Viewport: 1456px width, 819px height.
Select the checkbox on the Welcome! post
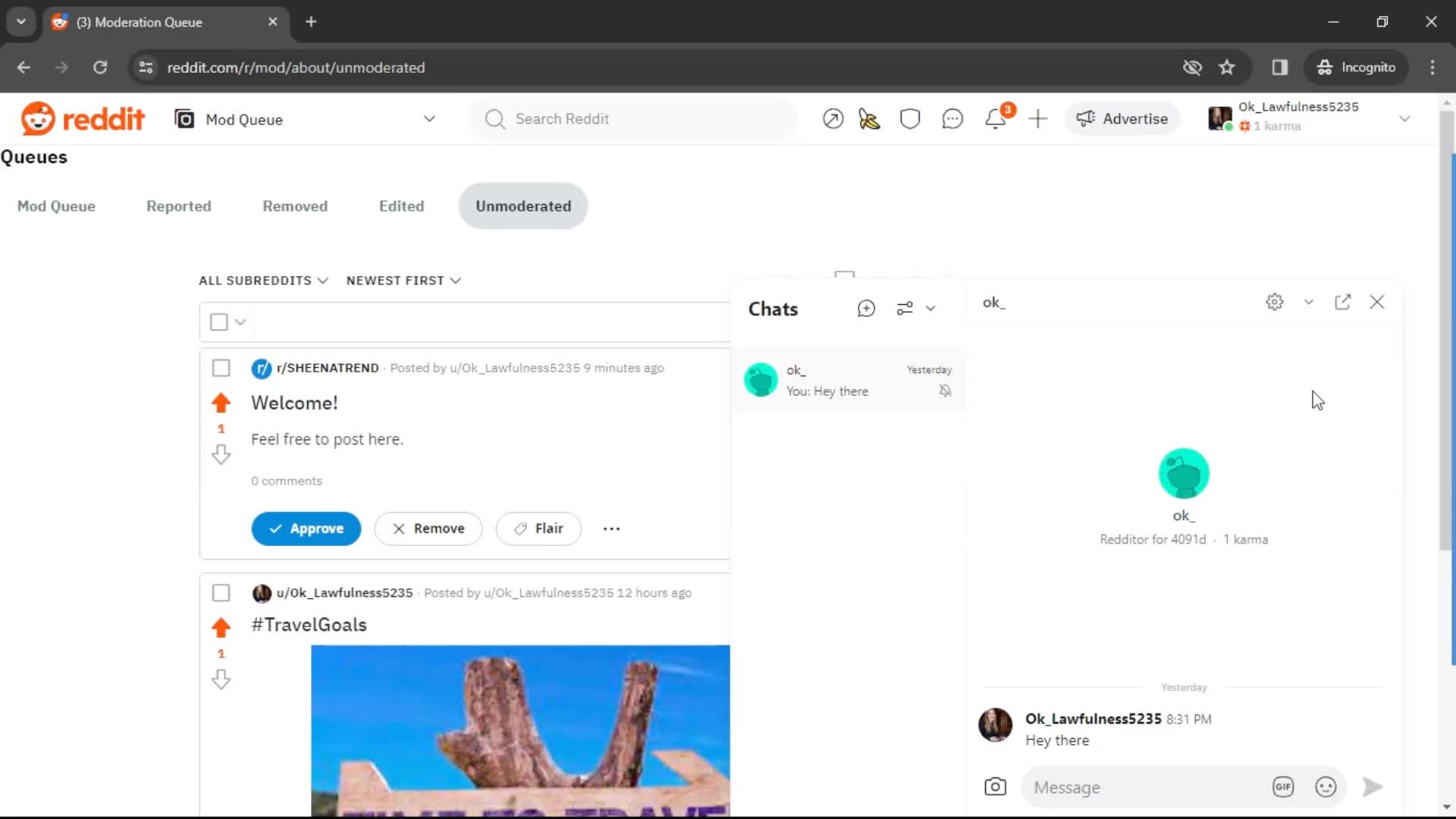click(221, 368)
